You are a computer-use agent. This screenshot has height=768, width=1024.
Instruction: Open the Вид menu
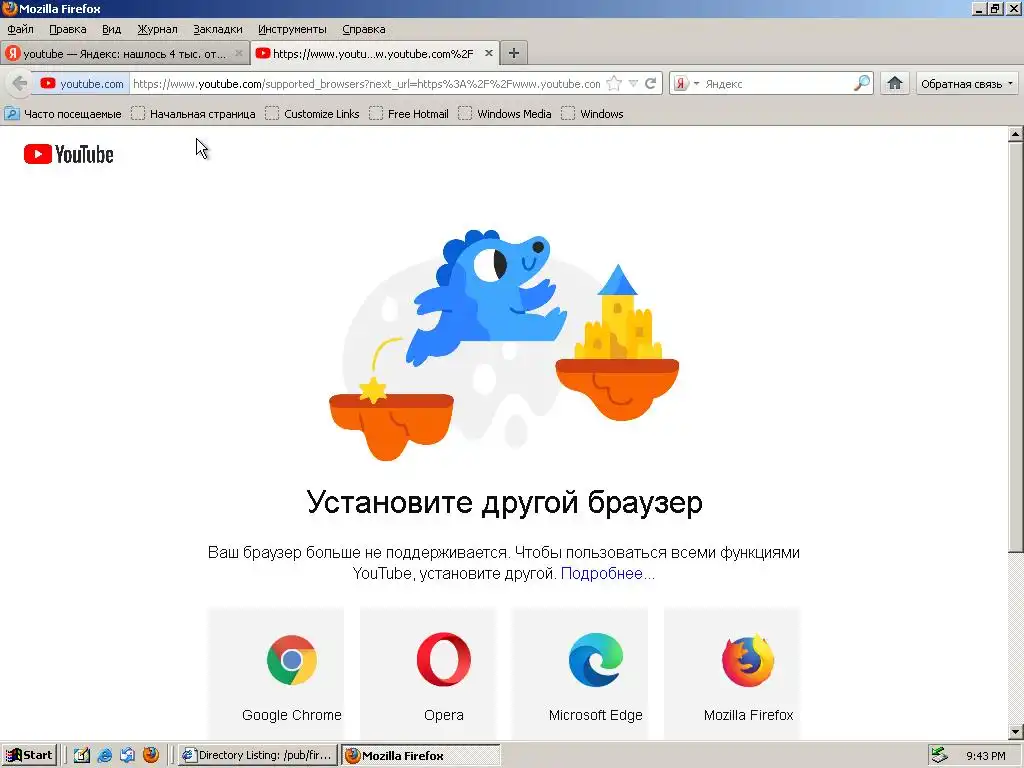[x=112, y=29]
